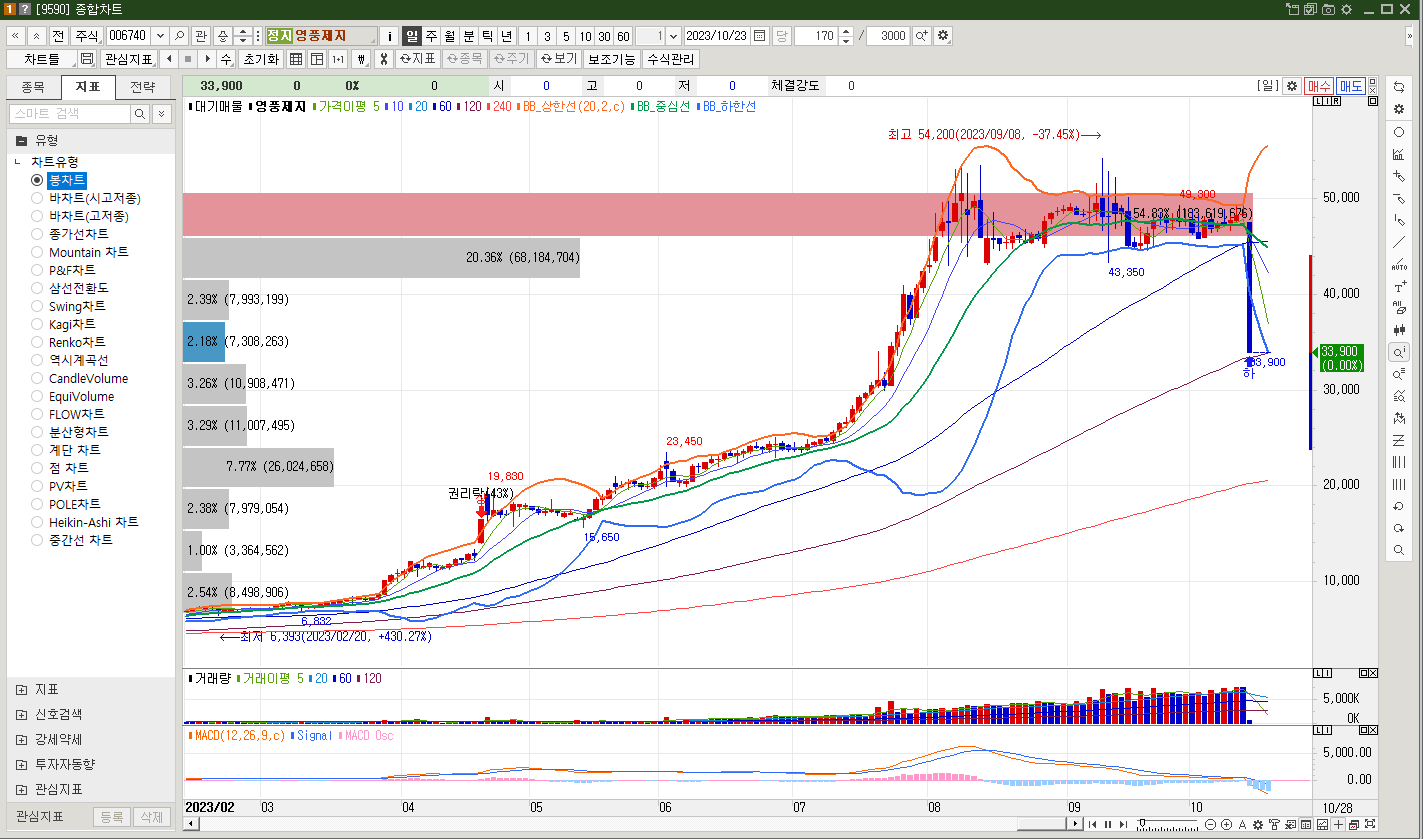Click the skip to start playback icon
Viewport: 1423px width, 839px height.
1092,824
